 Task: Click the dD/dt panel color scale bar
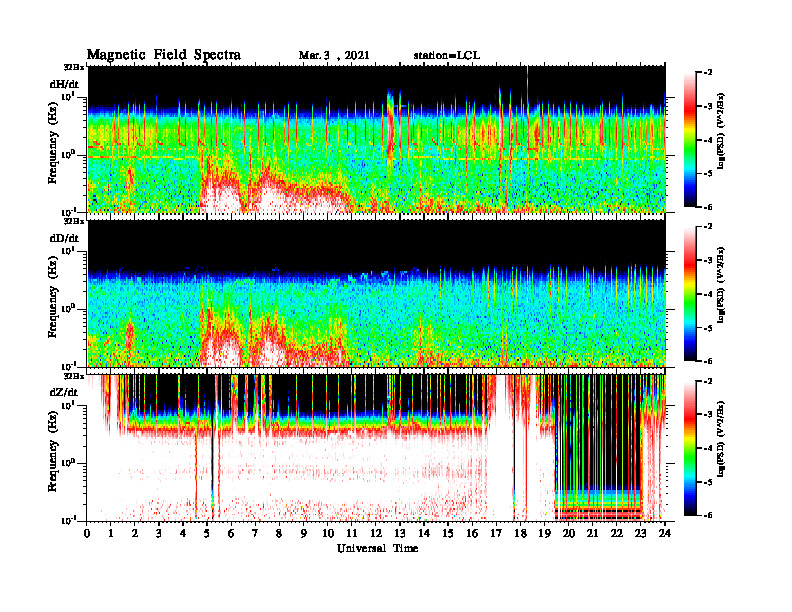690,294
